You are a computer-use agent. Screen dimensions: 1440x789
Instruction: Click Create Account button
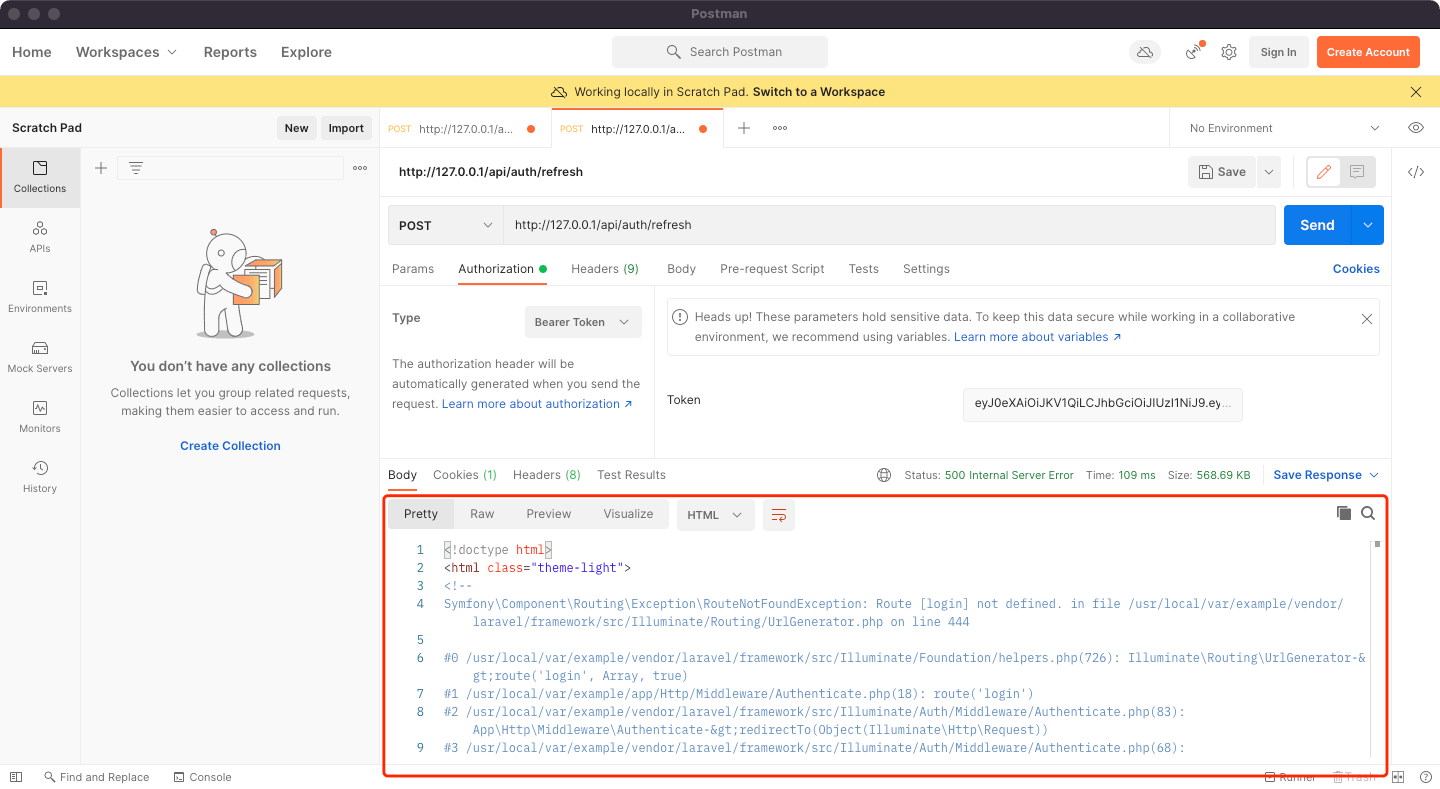pyautogui.click(x=1368, y=52)
